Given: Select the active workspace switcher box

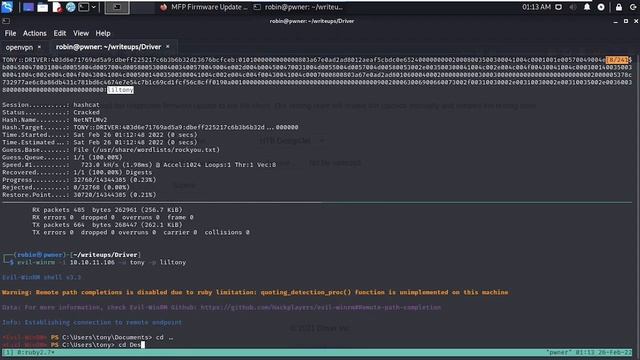Looking at the screenshot, I should [x=117, y=7].
